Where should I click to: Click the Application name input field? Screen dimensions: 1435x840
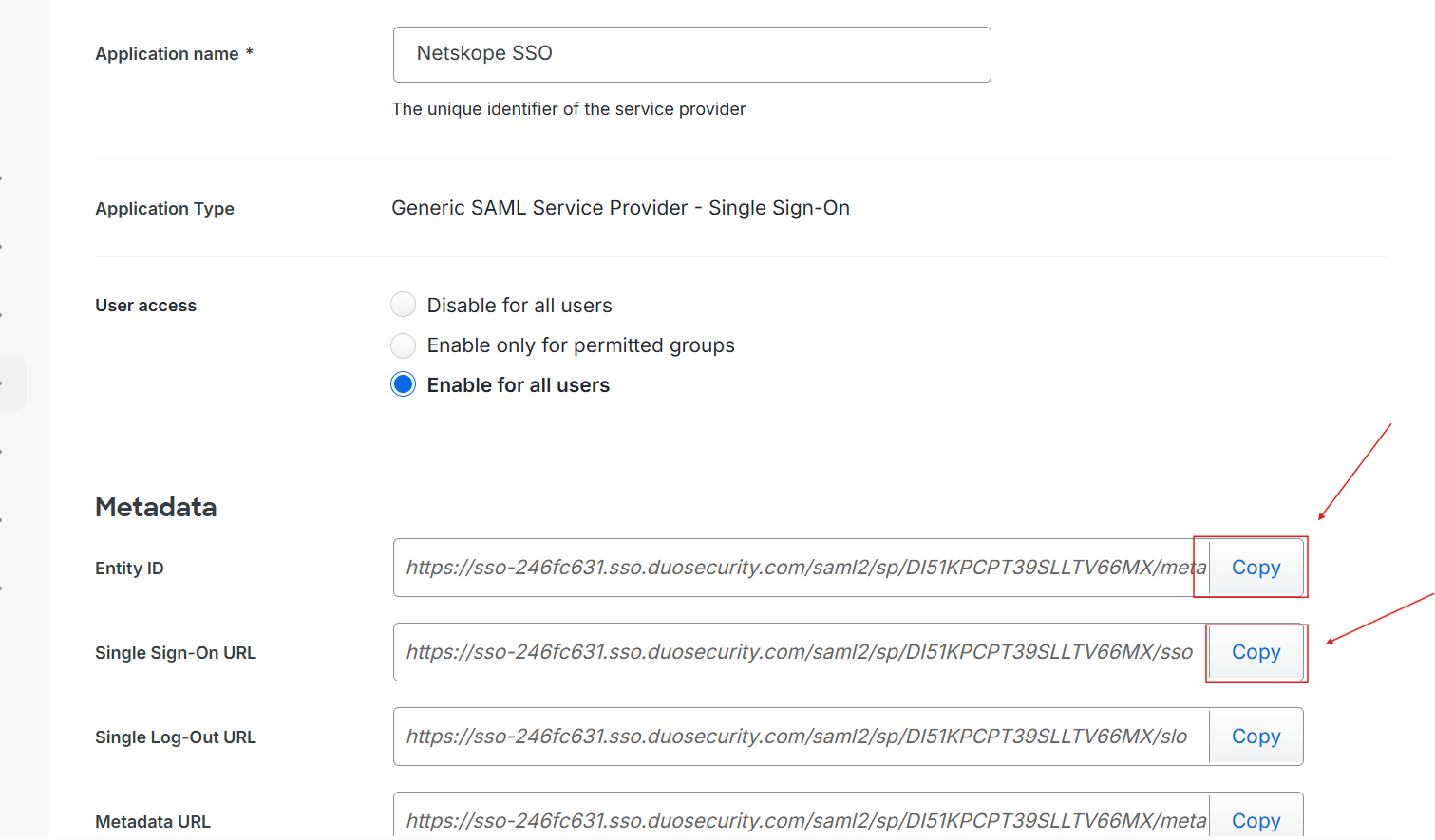point(691,54)
